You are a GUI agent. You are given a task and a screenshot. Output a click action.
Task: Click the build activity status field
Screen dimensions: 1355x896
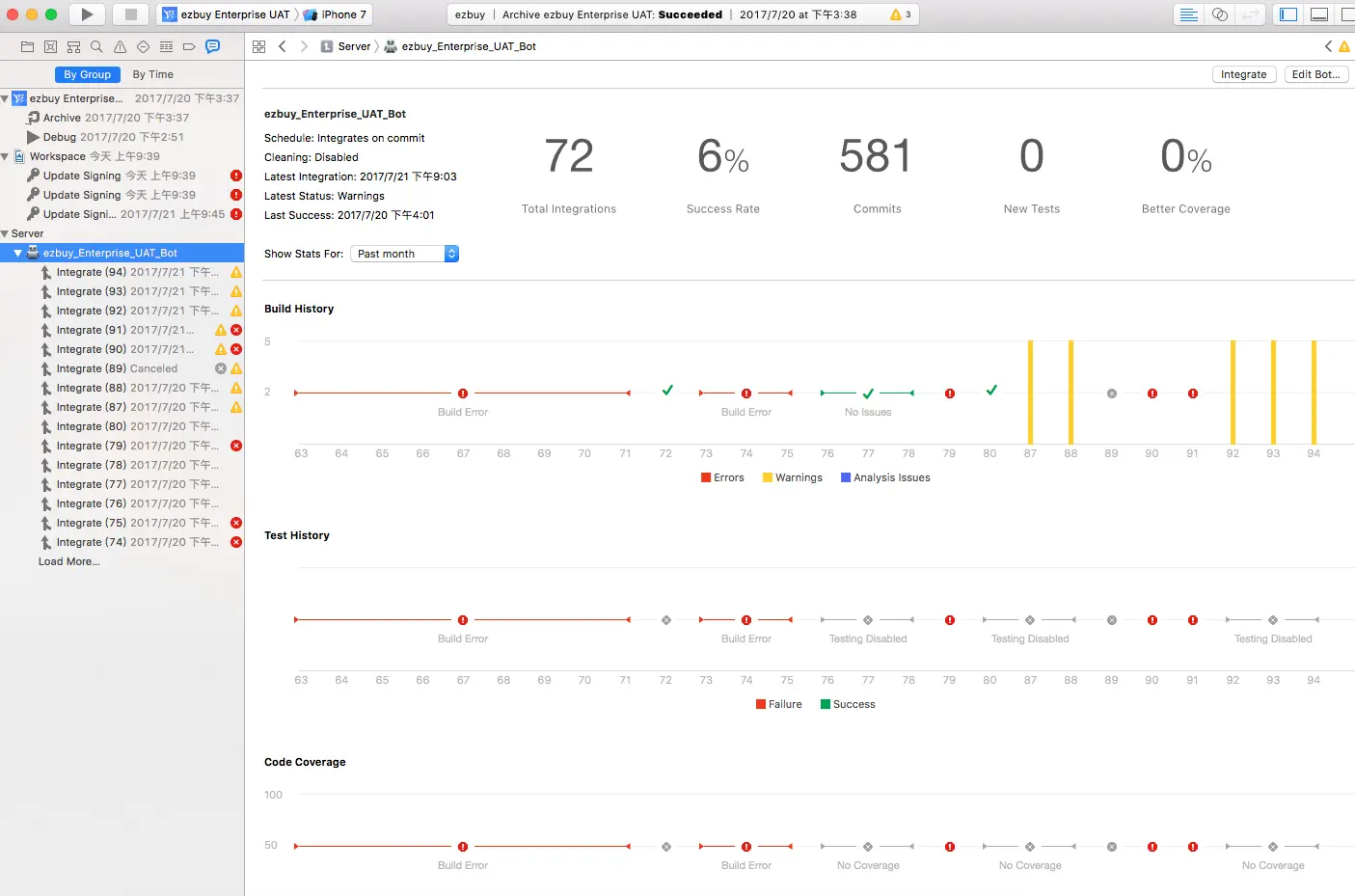click(683, 14)
